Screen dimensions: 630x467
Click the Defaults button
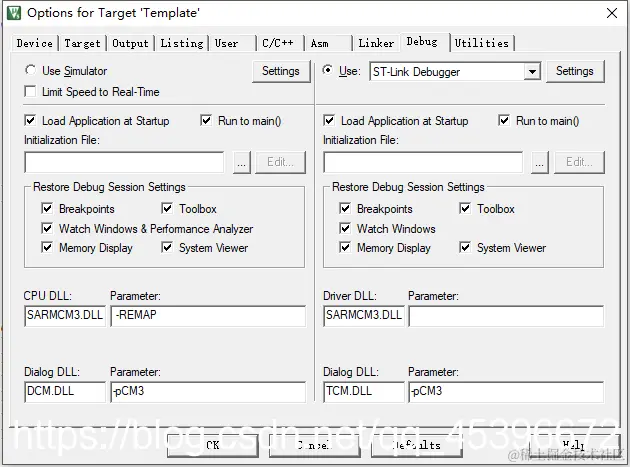coord(417,445)
